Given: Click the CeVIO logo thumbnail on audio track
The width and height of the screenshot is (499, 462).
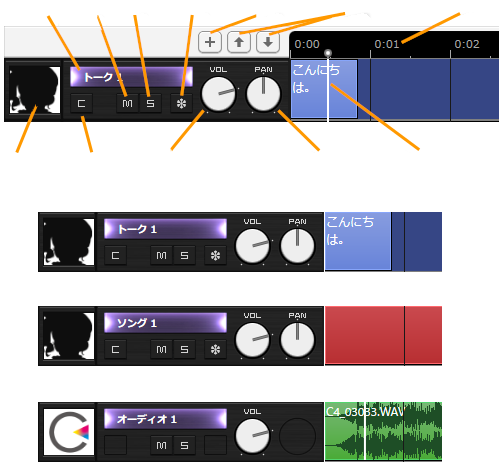Looking at the screenshot, I should [69, 432].
